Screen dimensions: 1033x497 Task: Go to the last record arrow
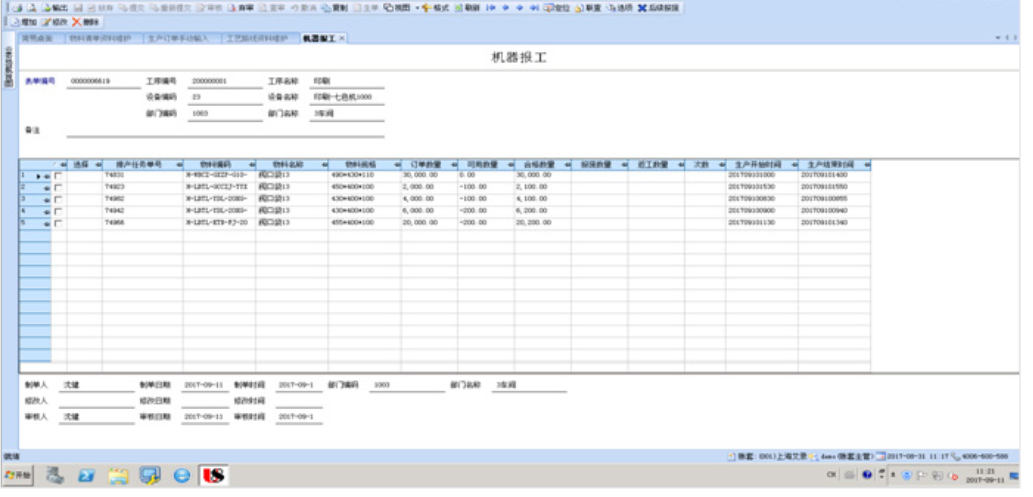click(x=534, y=8)
